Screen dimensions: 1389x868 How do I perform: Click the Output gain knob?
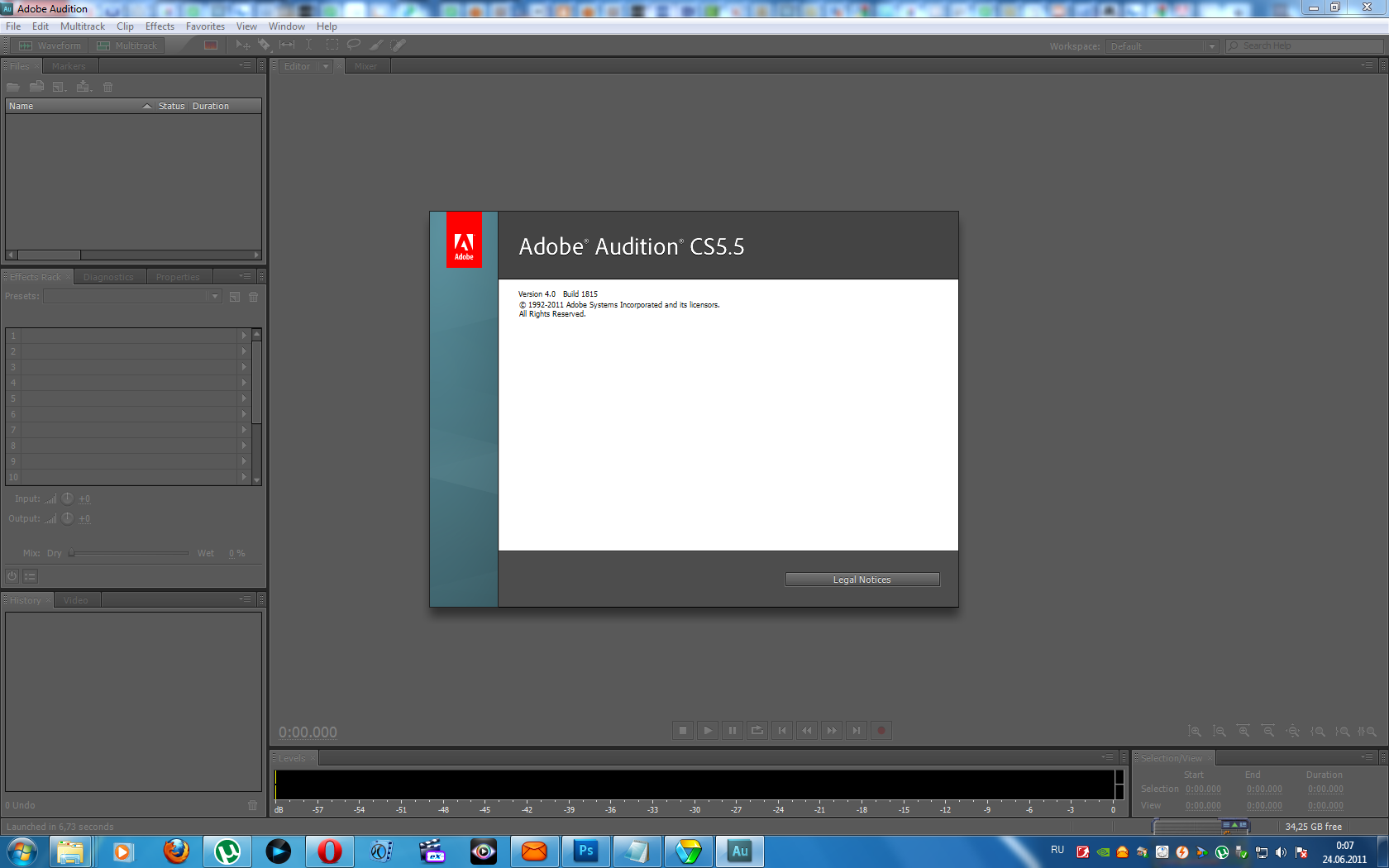(x=68, y=518)
